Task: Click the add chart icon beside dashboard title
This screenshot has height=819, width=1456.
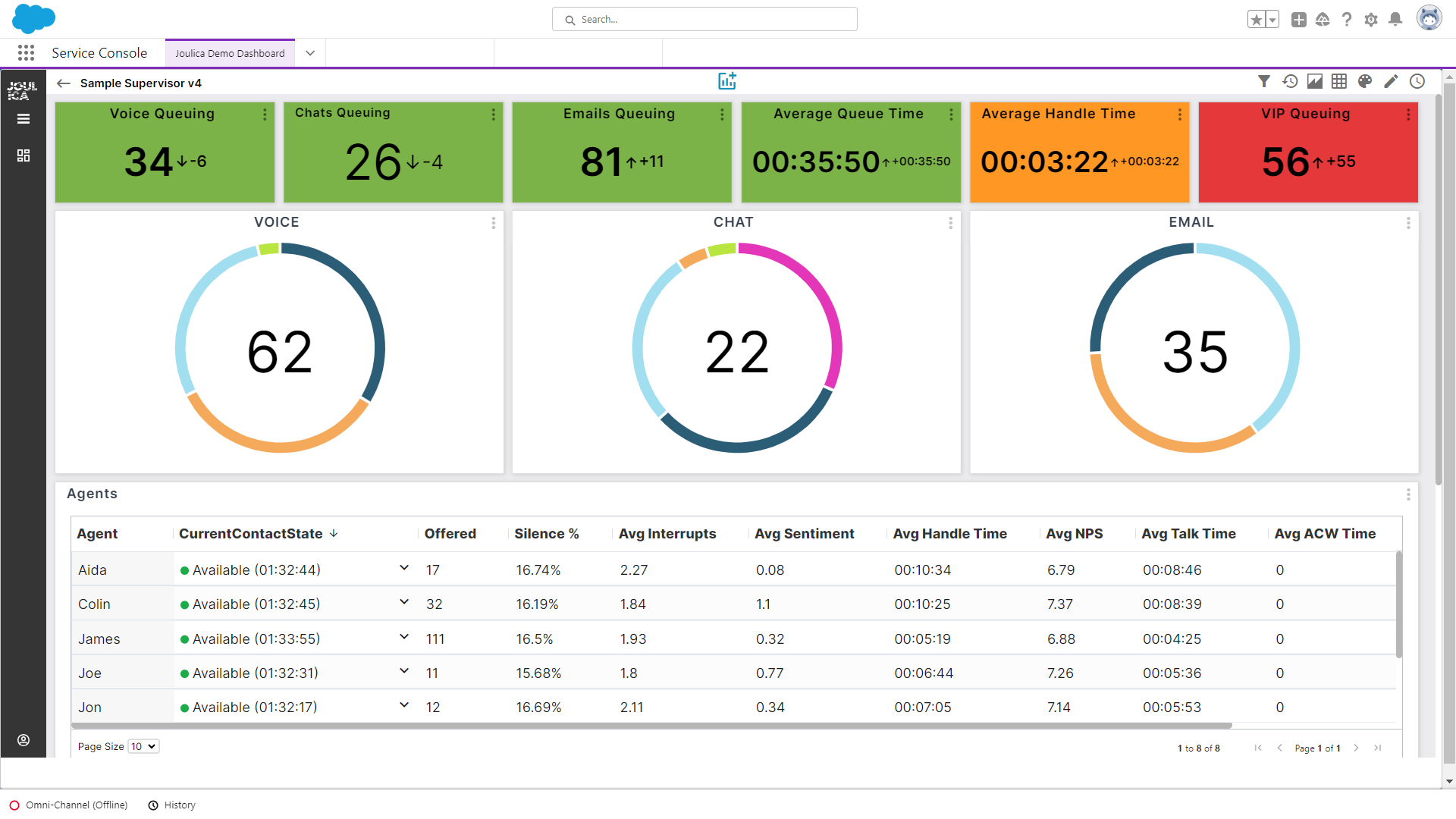Action: (x=727, y=80)
